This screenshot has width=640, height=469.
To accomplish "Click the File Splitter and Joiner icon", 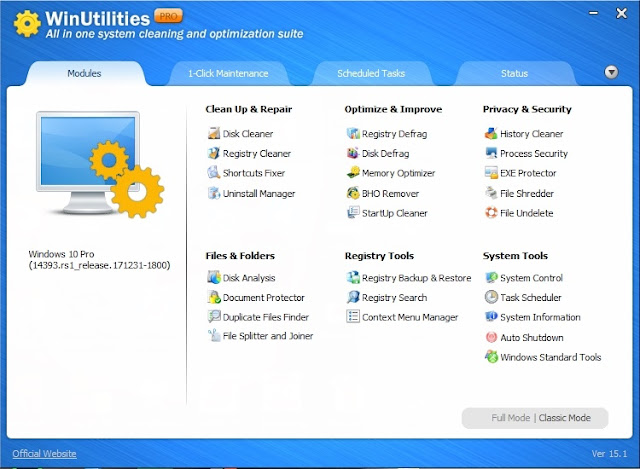I will pos(213,336).
